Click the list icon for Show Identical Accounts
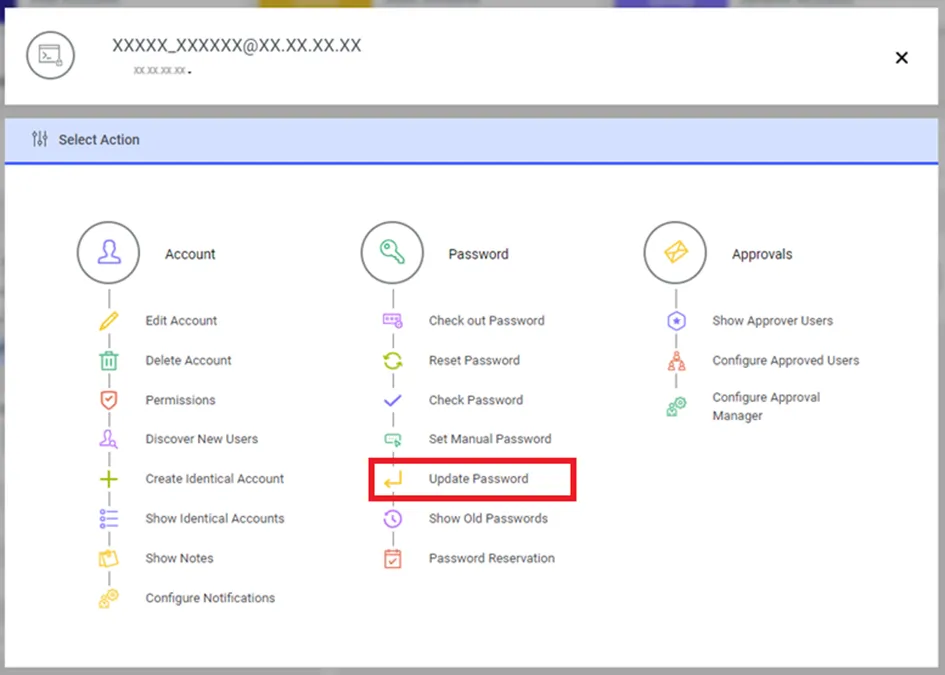 click(x=108, y=518)
